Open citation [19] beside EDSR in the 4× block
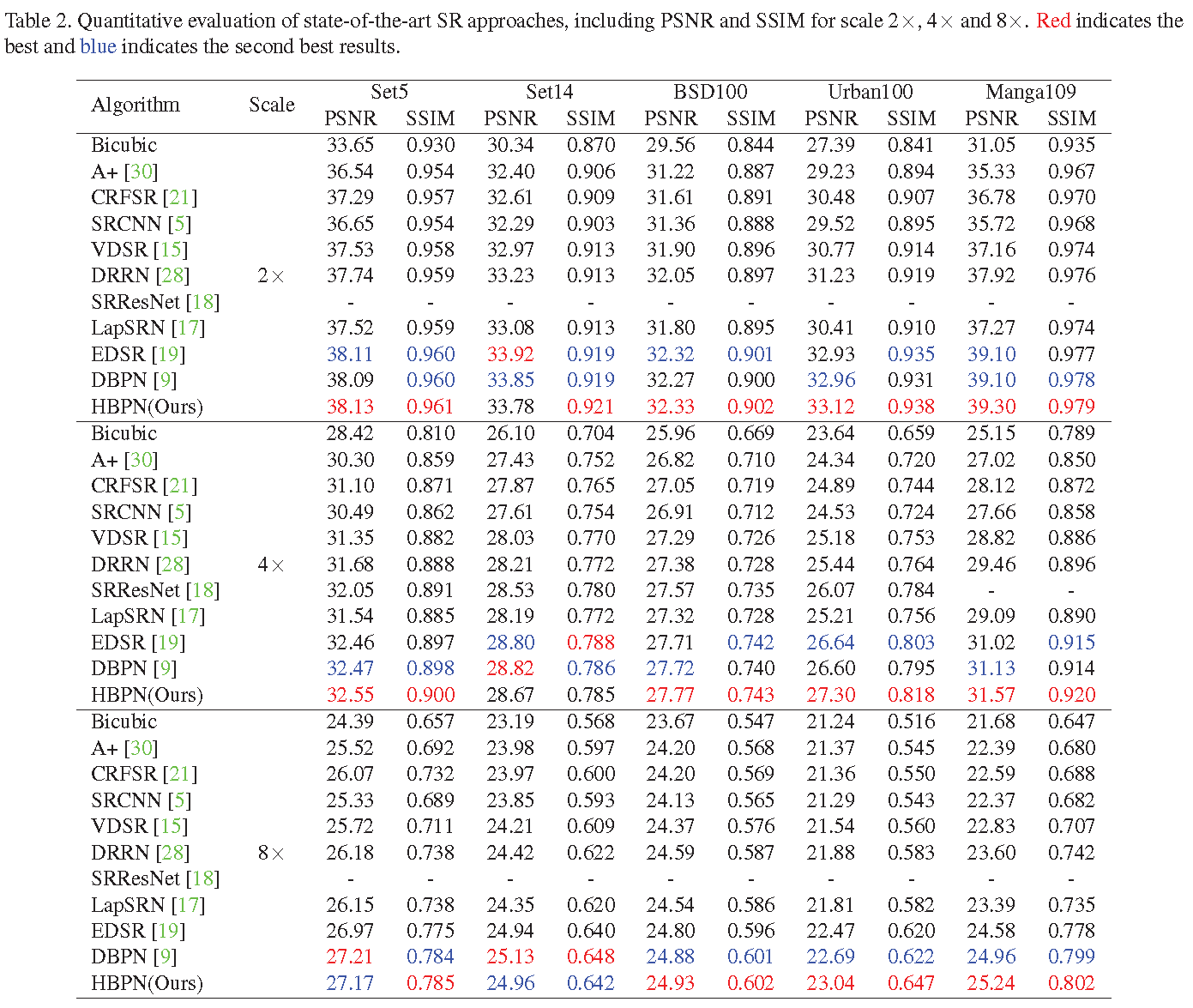The width and height of the screenshot is (1193, 1008). [x=168, y=643]
